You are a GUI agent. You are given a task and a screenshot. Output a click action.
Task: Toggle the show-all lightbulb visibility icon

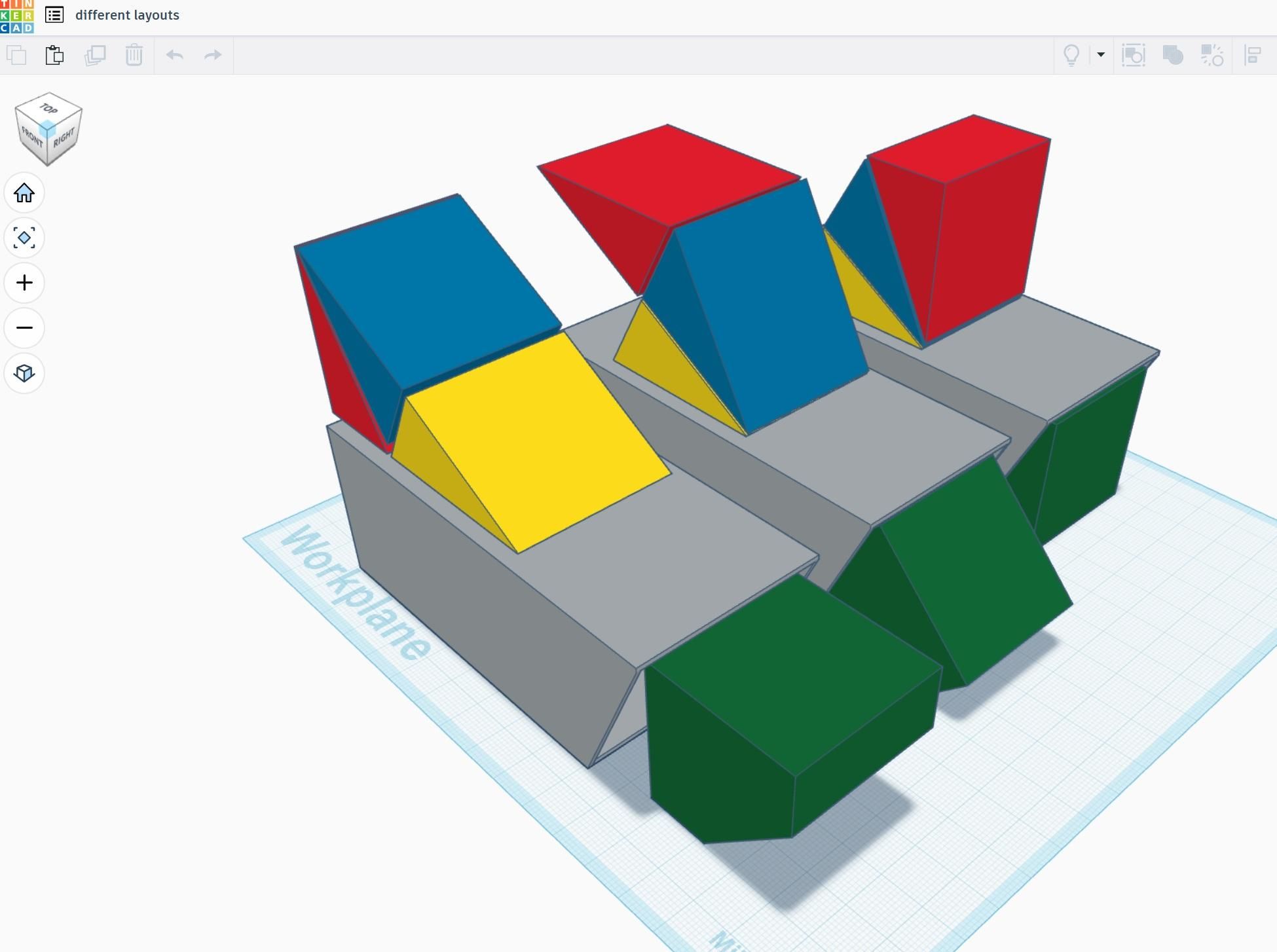[1071, 55]
